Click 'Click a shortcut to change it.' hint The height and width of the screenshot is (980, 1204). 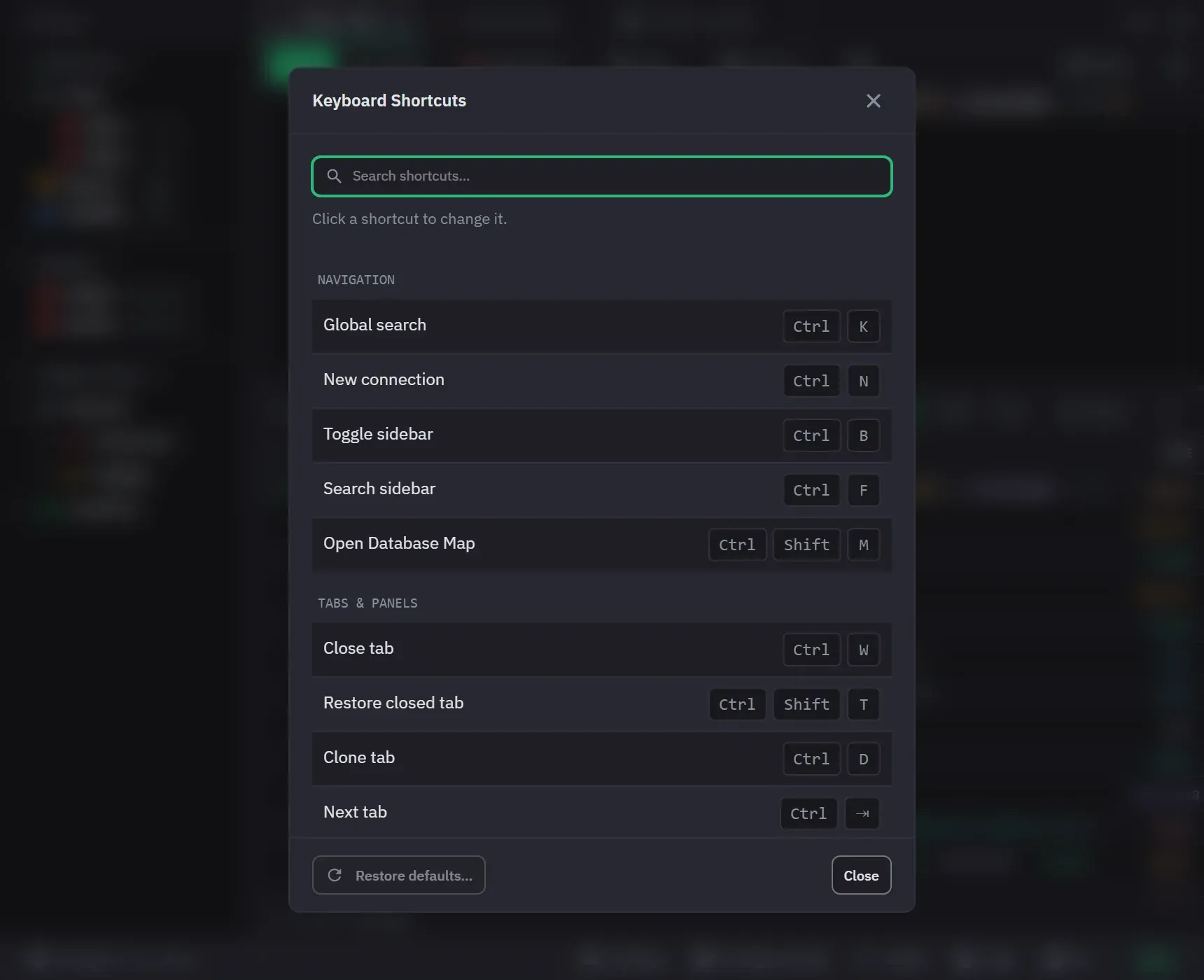click(409, 219)
